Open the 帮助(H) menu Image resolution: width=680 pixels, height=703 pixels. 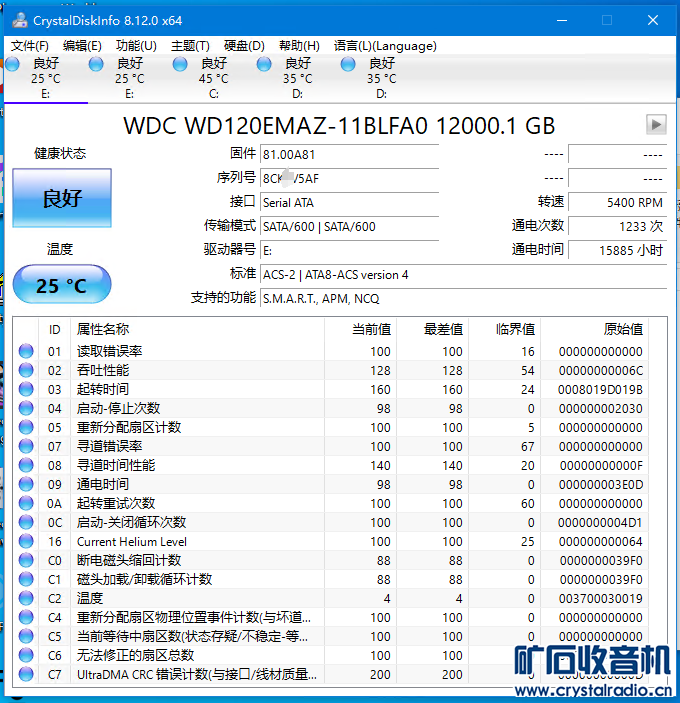(299, 46)
